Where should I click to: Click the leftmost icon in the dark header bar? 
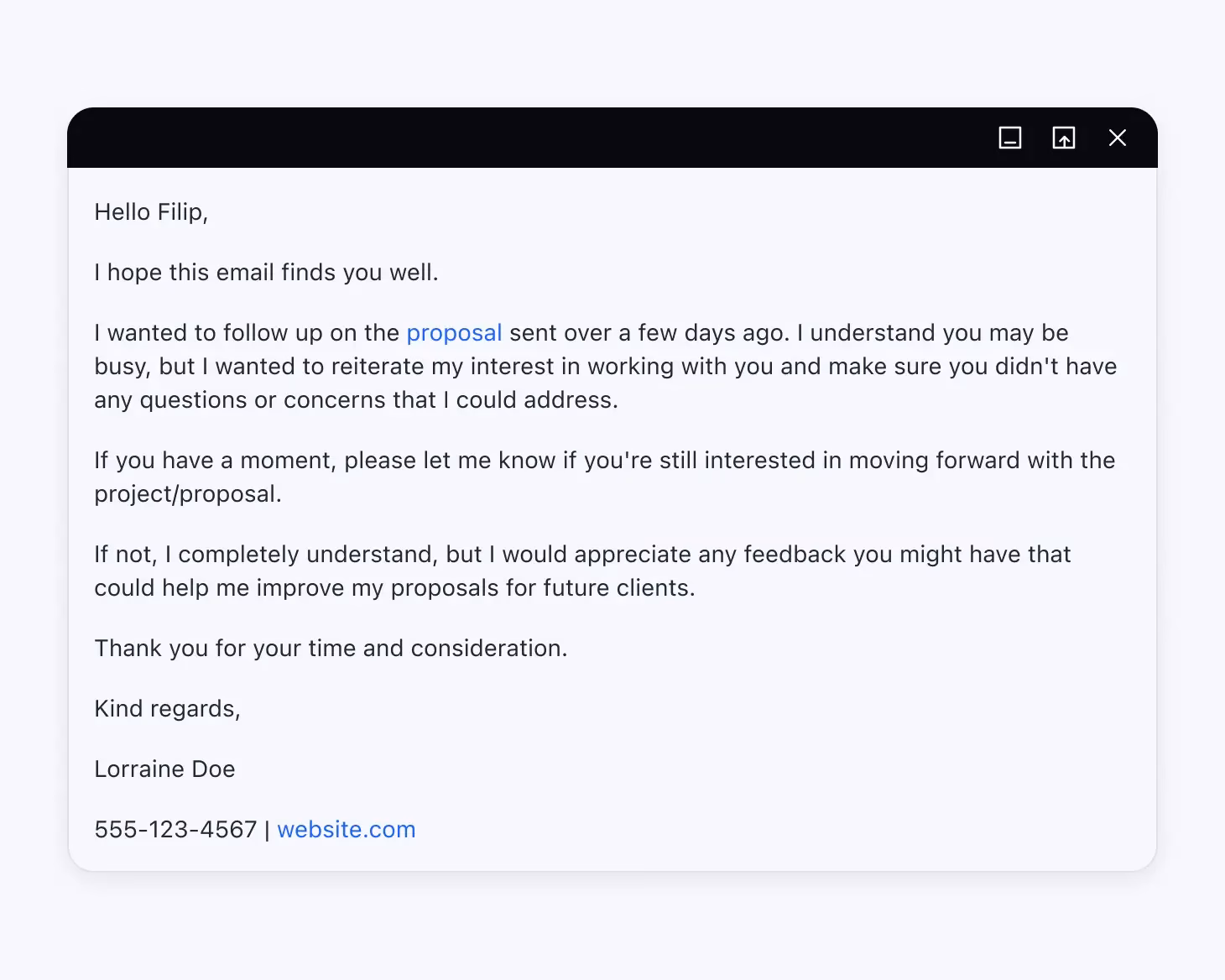tap(1009, 138)
